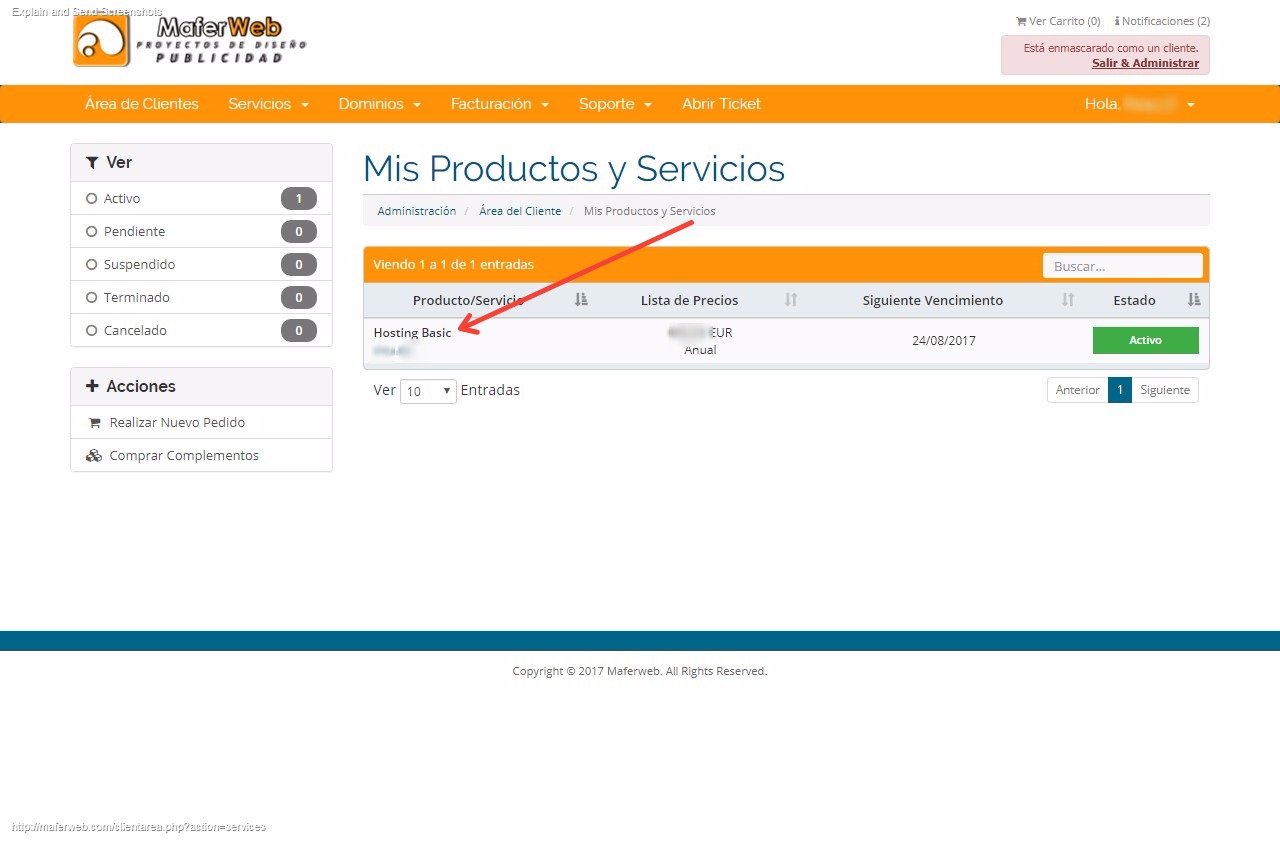Expand the Hola user account menu

[1139, 104]
